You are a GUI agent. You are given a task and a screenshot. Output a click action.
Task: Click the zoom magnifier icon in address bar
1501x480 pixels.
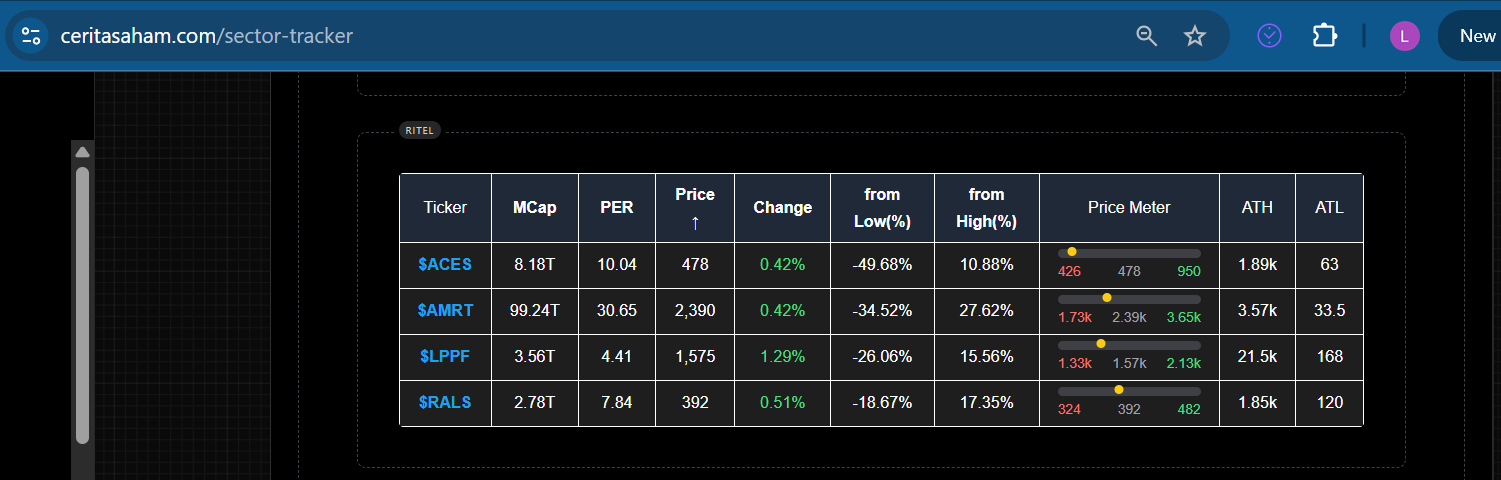click(1147, 36)
